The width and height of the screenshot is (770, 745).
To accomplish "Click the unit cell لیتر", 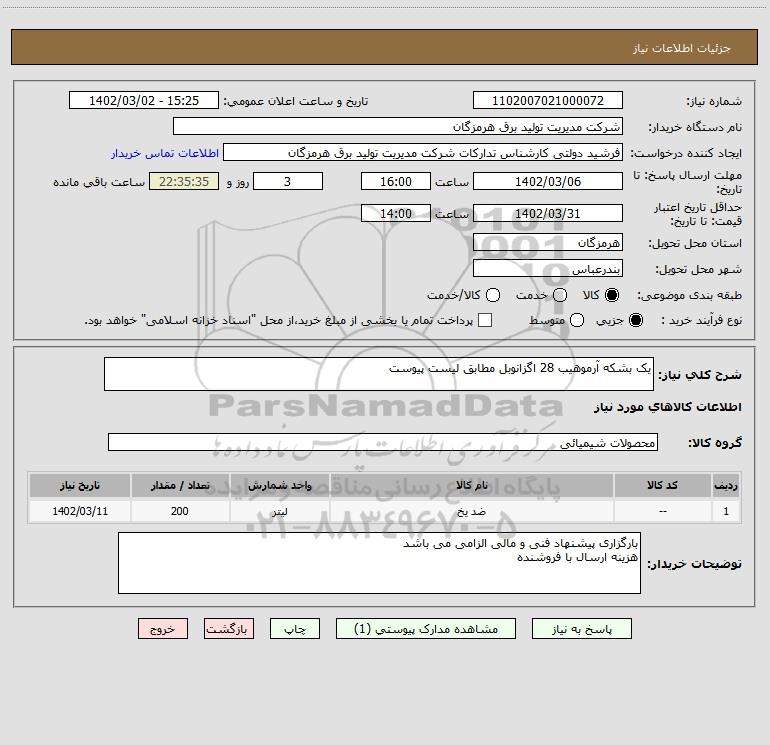I will (279, 511).
